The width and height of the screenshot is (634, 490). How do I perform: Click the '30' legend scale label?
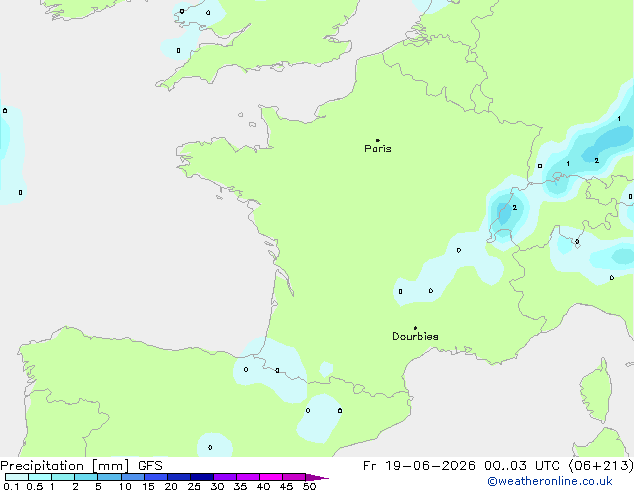pyautogui.click(x=217, y=486)
